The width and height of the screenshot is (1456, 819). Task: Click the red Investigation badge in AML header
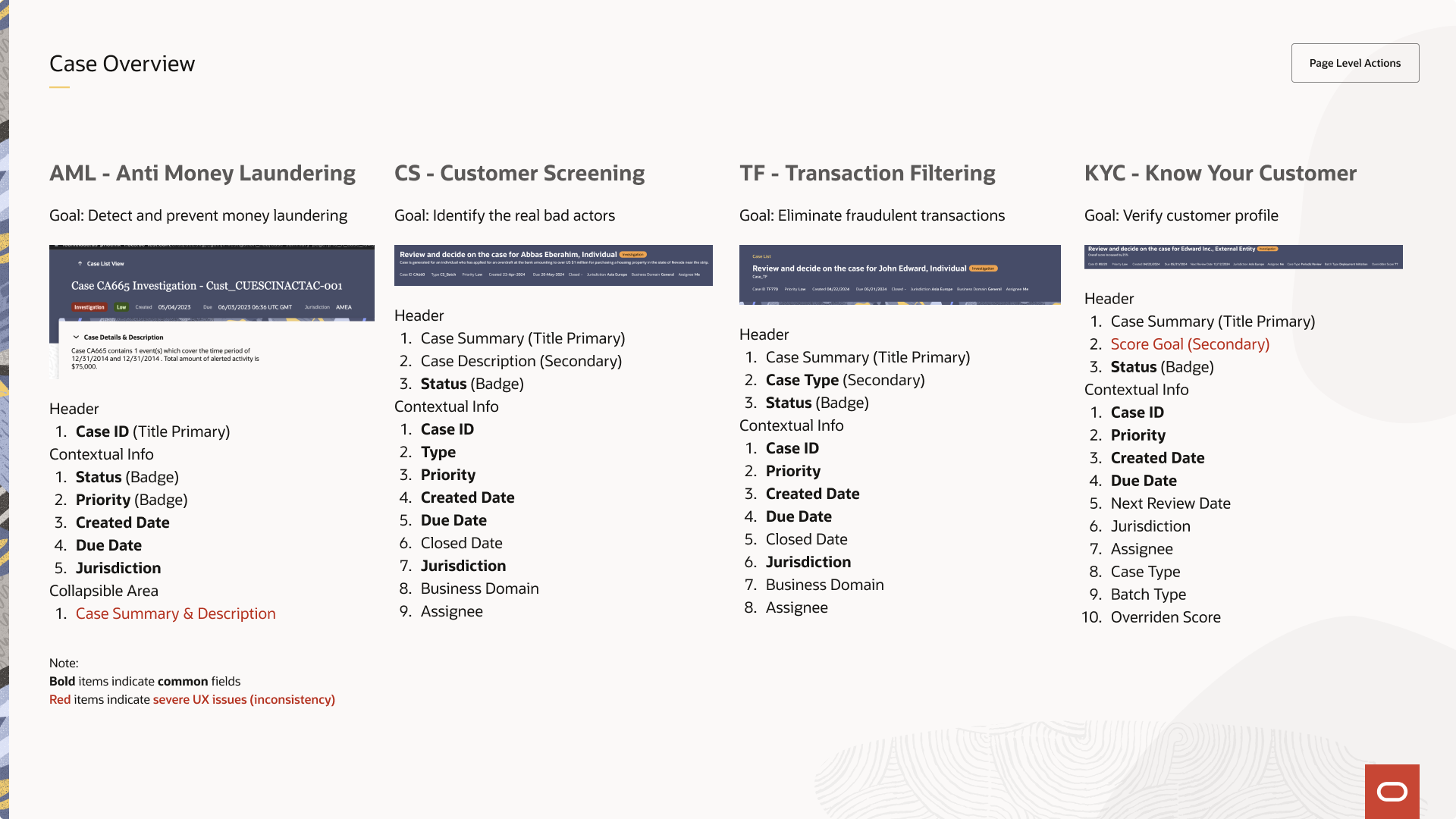pyautogui.click(x=89, y=307)
